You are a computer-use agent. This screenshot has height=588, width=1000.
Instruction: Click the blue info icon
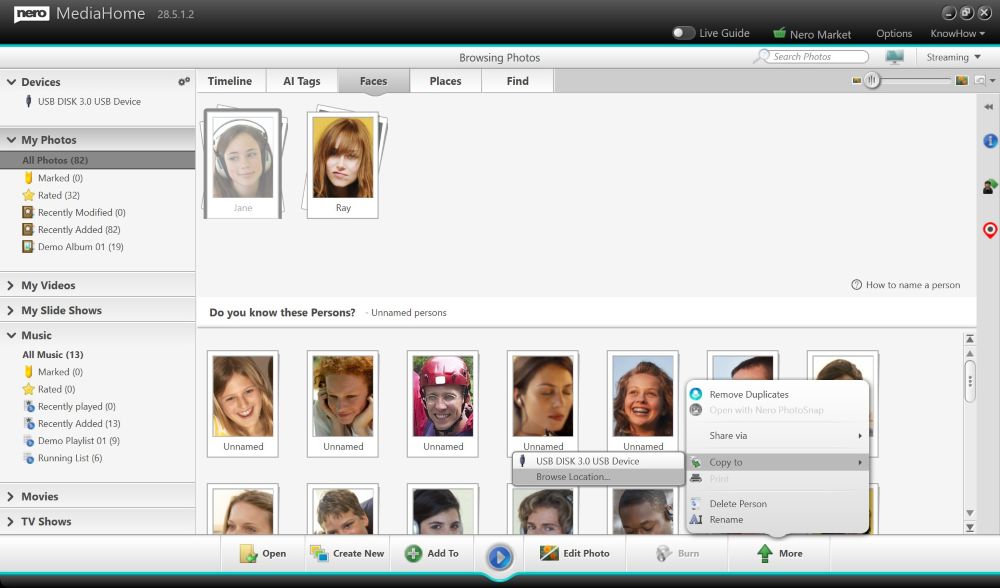pos(990,141)
